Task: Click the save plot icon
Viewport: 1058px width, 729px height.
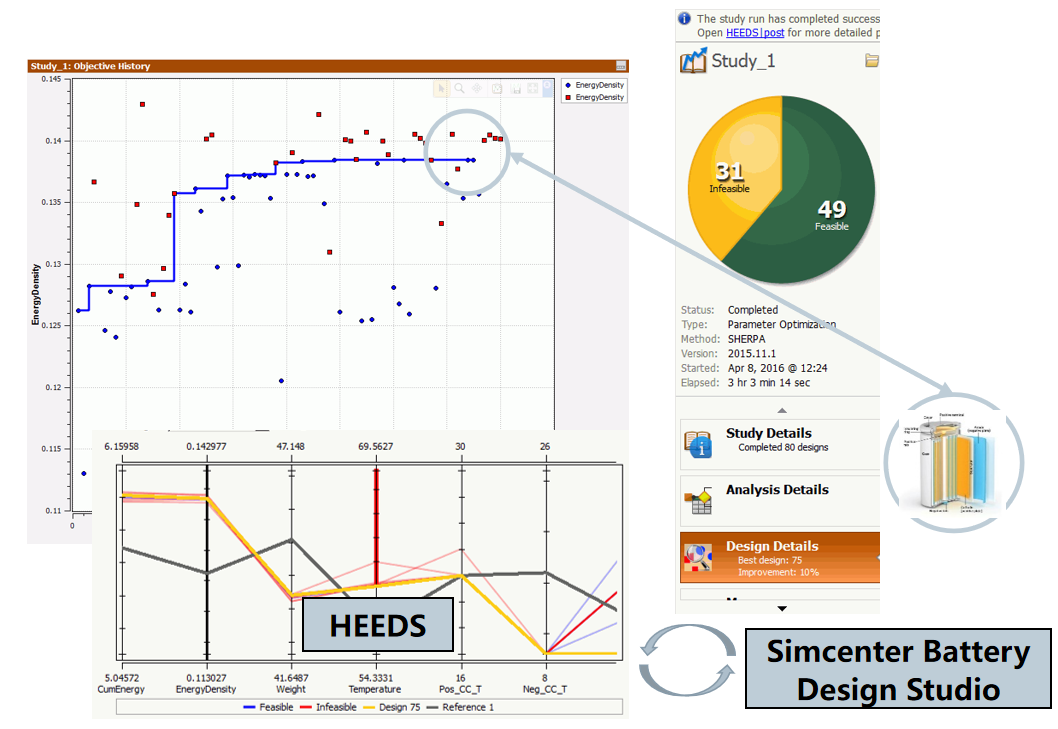Action: click(x=516, y=88)
